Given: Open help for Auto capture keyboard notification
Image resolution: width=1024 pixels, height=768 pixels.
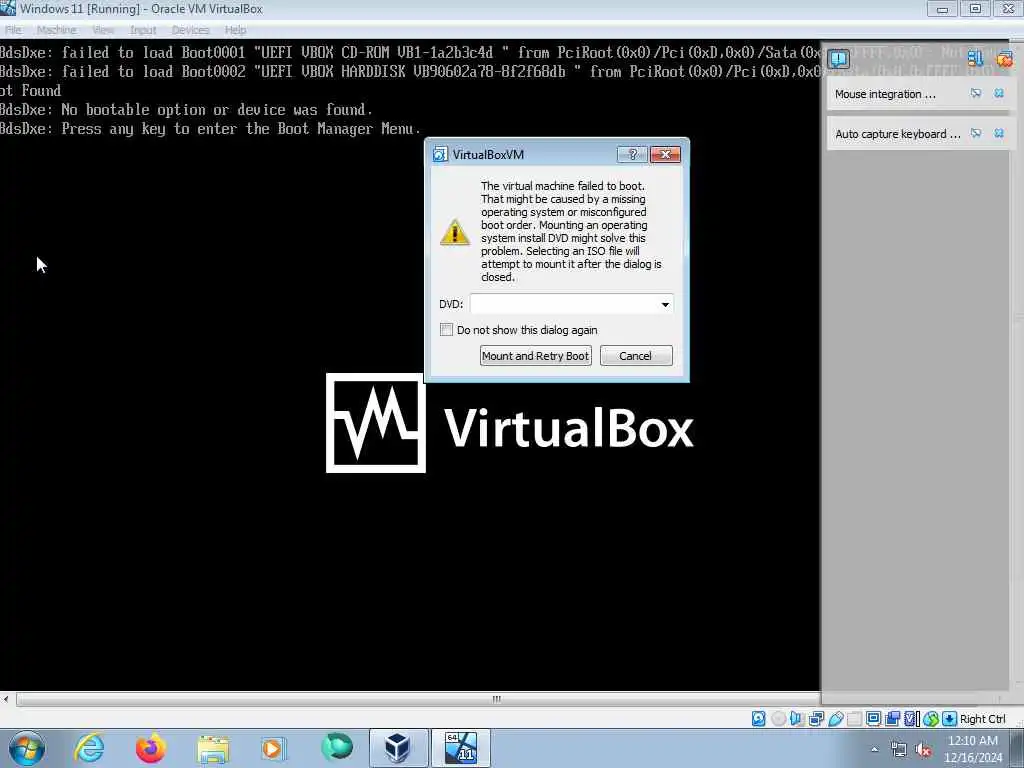Looking at the screenshot, I should point(976,133).
